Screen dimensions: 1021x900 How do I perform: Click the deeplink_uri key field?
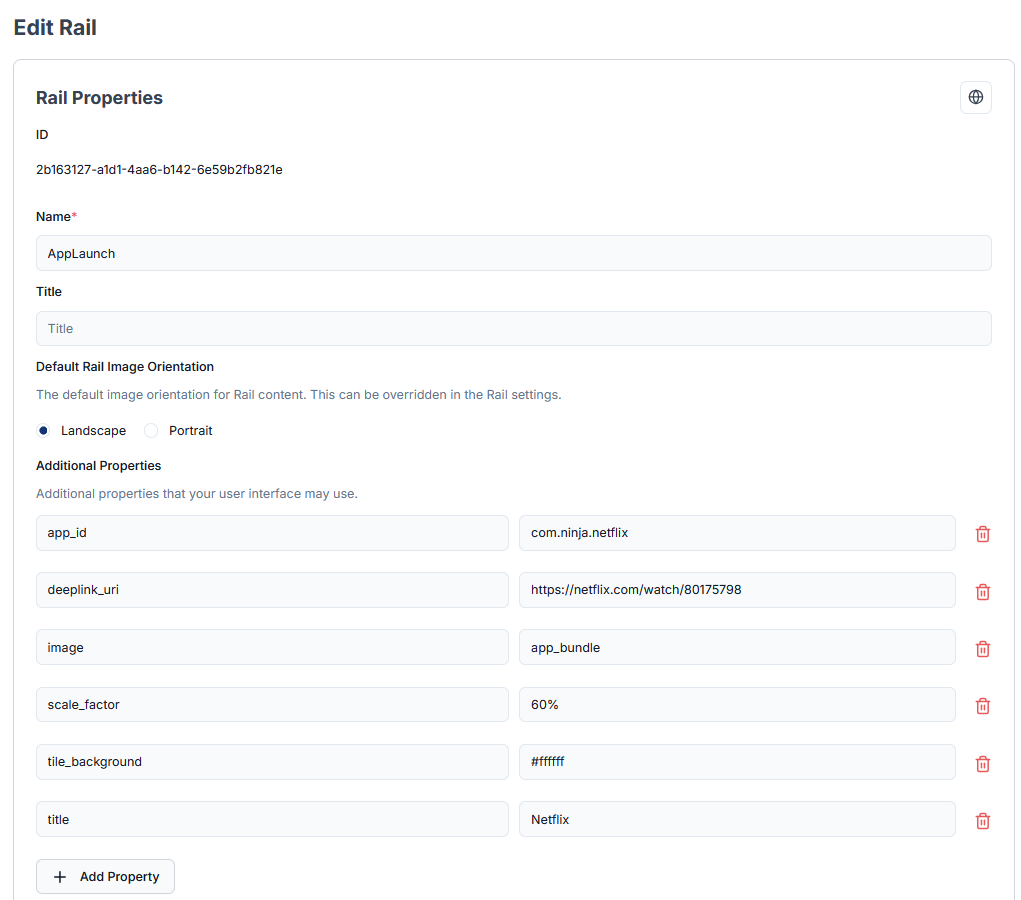pyautogui.click(x=272, y=590)
